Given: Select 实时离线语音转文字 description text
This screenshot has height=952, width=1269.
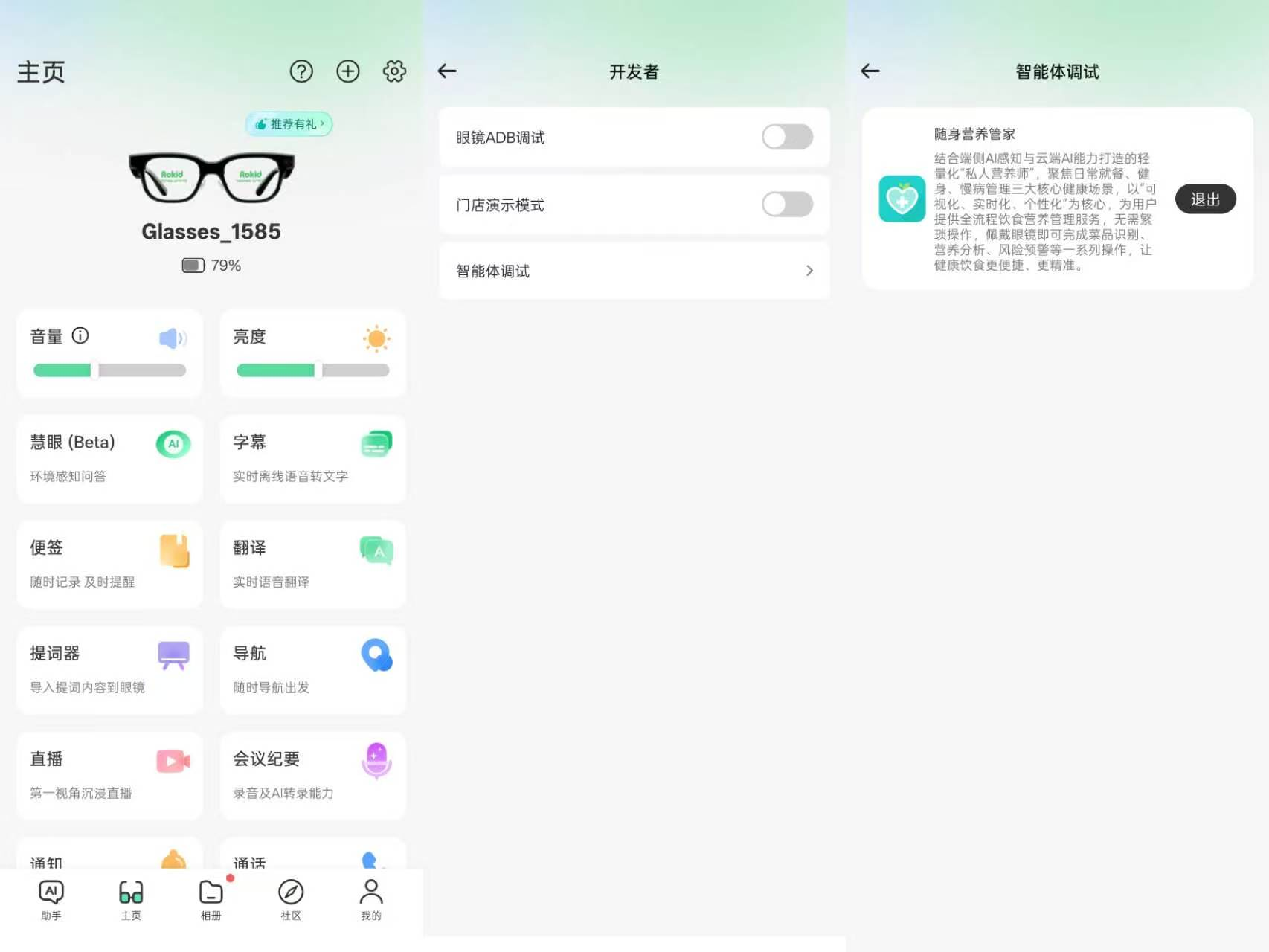Looking at the screenshot, I should (290, 476).
